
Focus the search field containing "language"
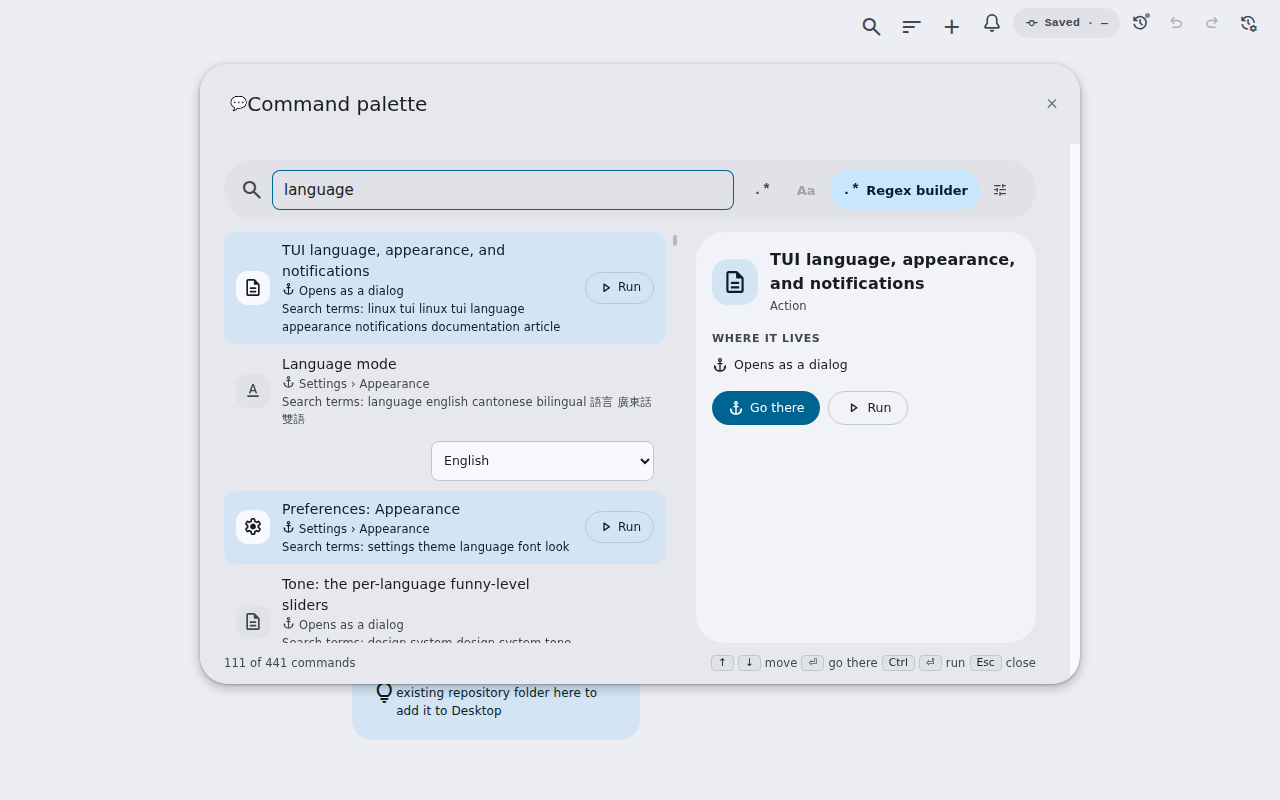pyautogui.click(x=503, y=190)
